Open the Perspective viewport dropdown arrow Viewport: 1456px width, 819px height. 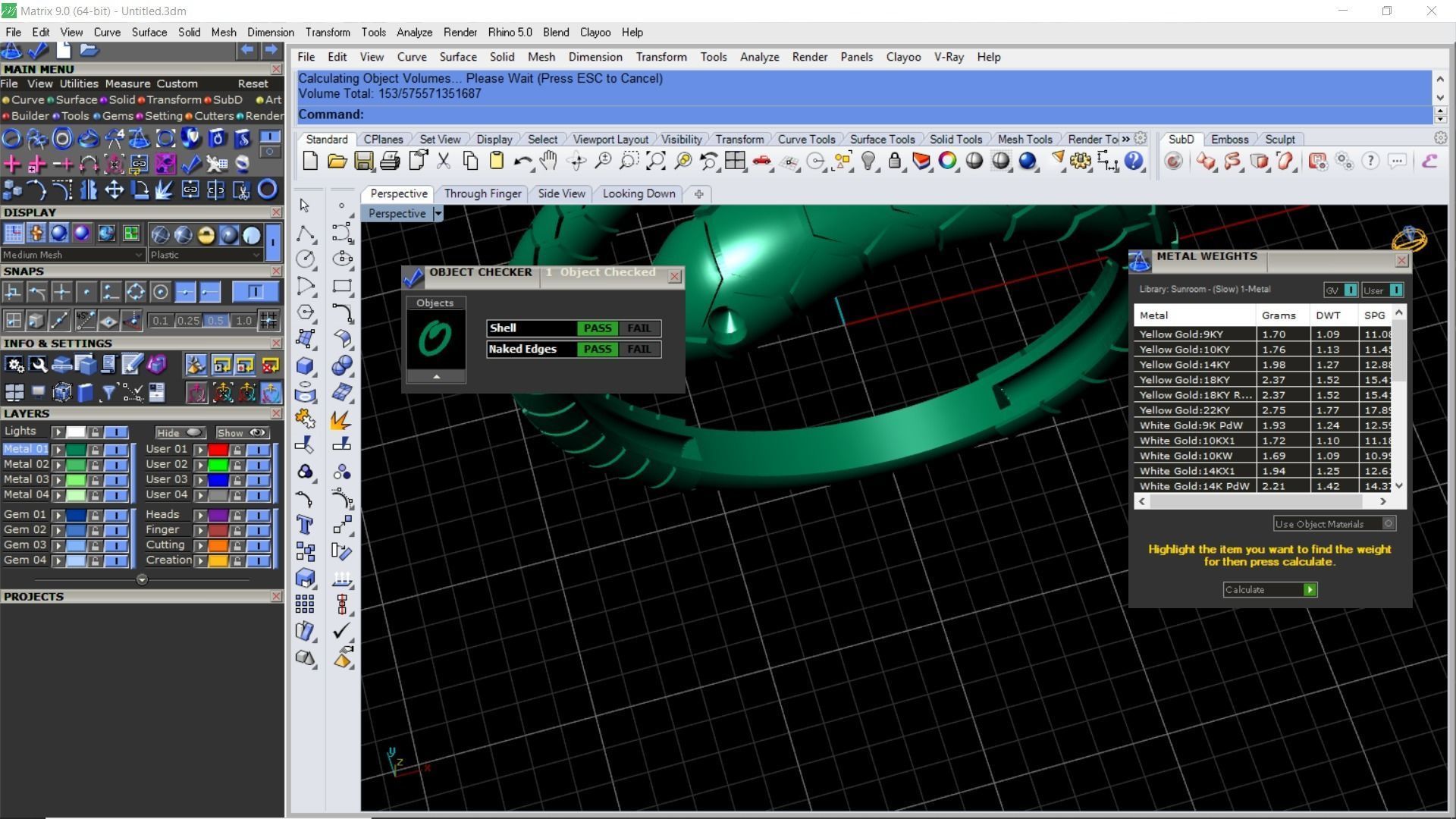(x=438, y=214)
